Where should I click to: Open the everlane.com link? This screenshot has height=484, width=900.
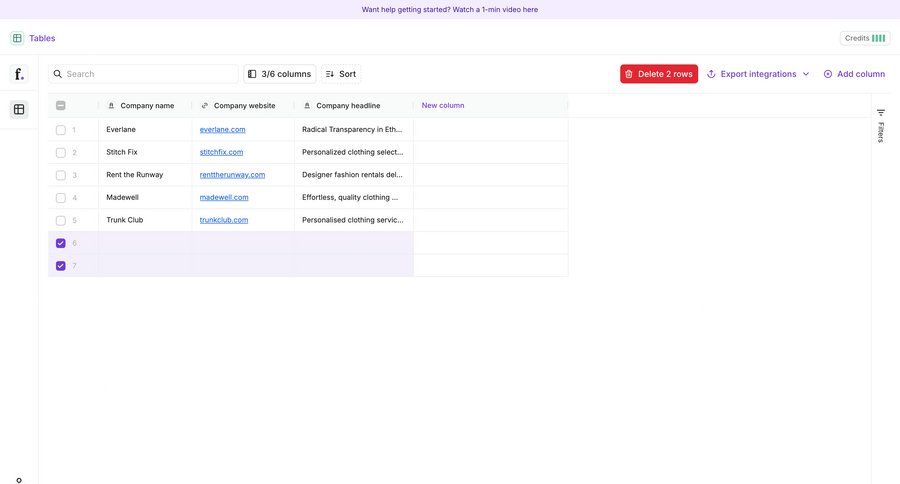(x=222, y=129)
